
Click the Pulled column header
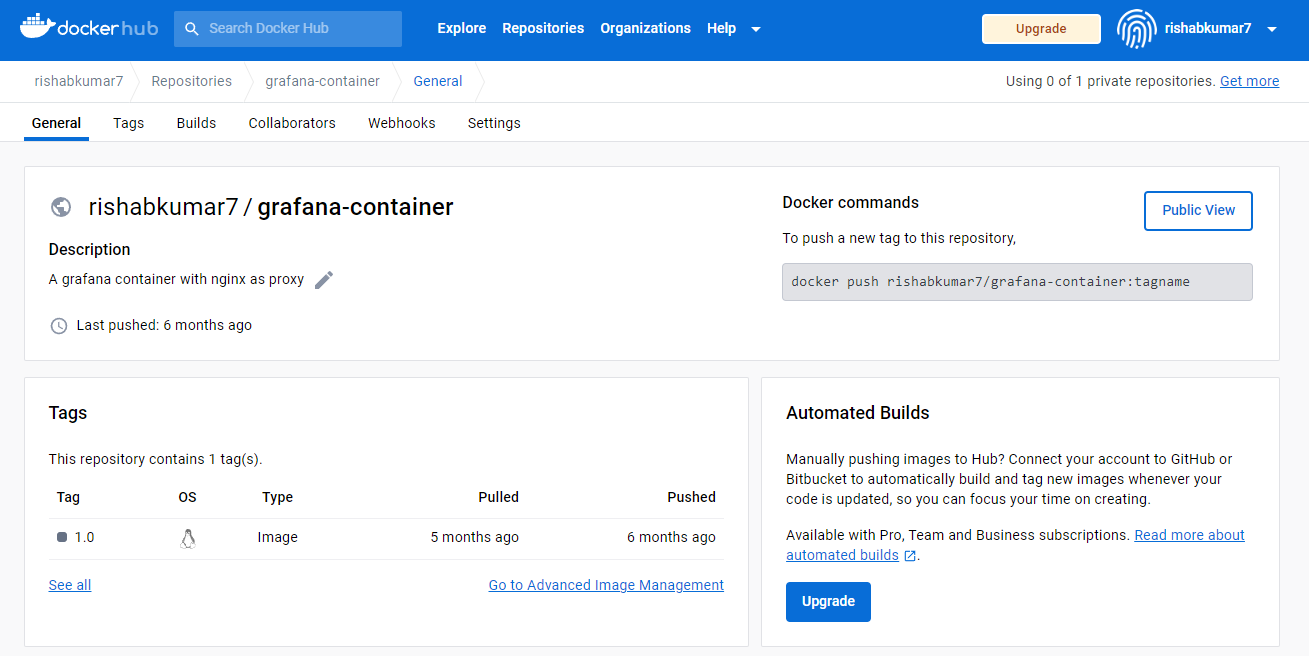(498, 497)
